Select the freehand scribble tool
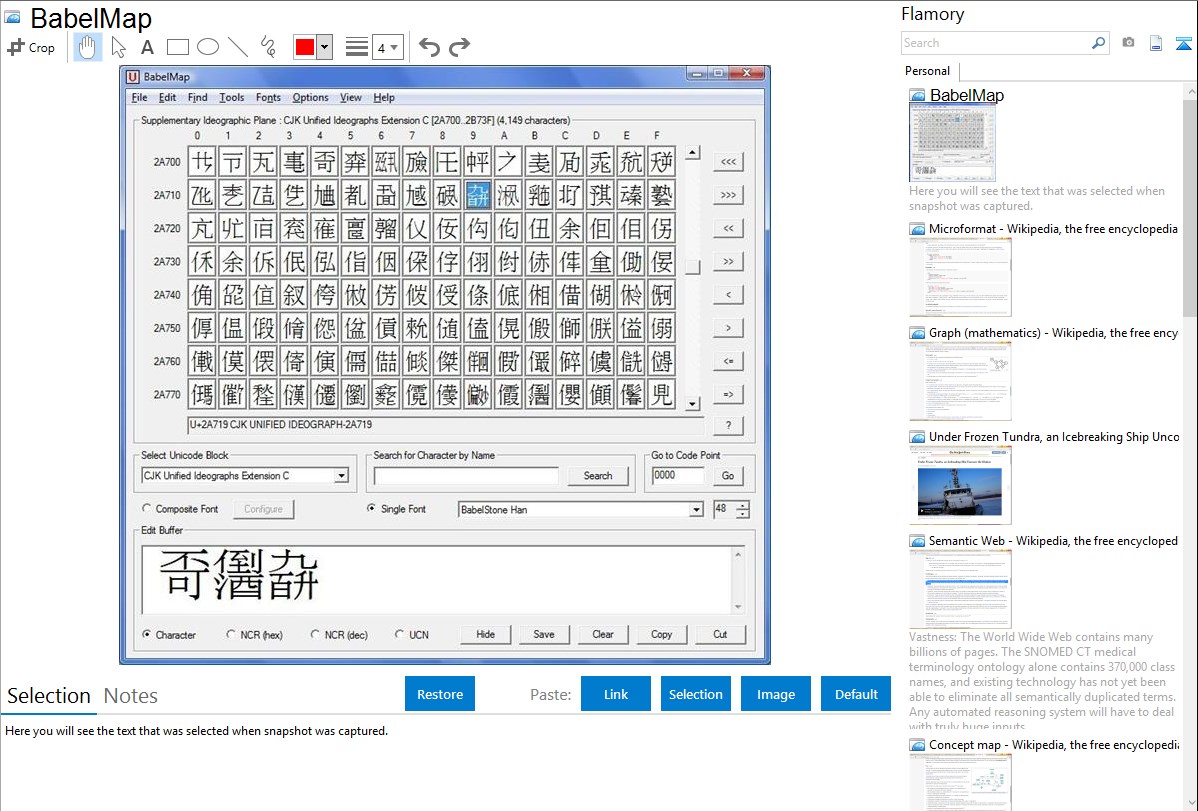Viewport: 1198px width, 811px height. [268, 47]
